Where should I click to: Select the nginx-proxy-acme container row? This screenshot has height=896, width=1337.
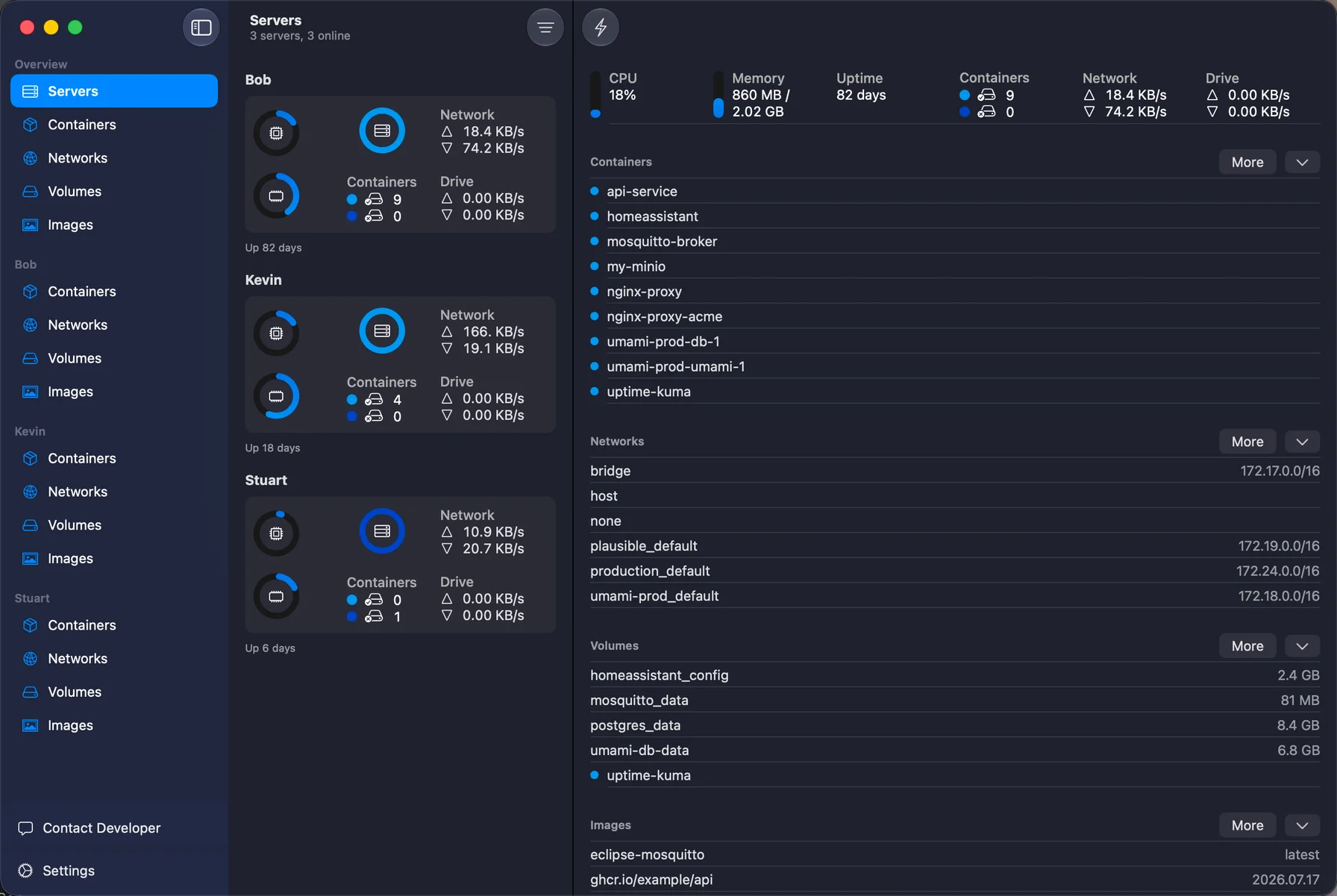pyautogui.click(x=955, y=316)
